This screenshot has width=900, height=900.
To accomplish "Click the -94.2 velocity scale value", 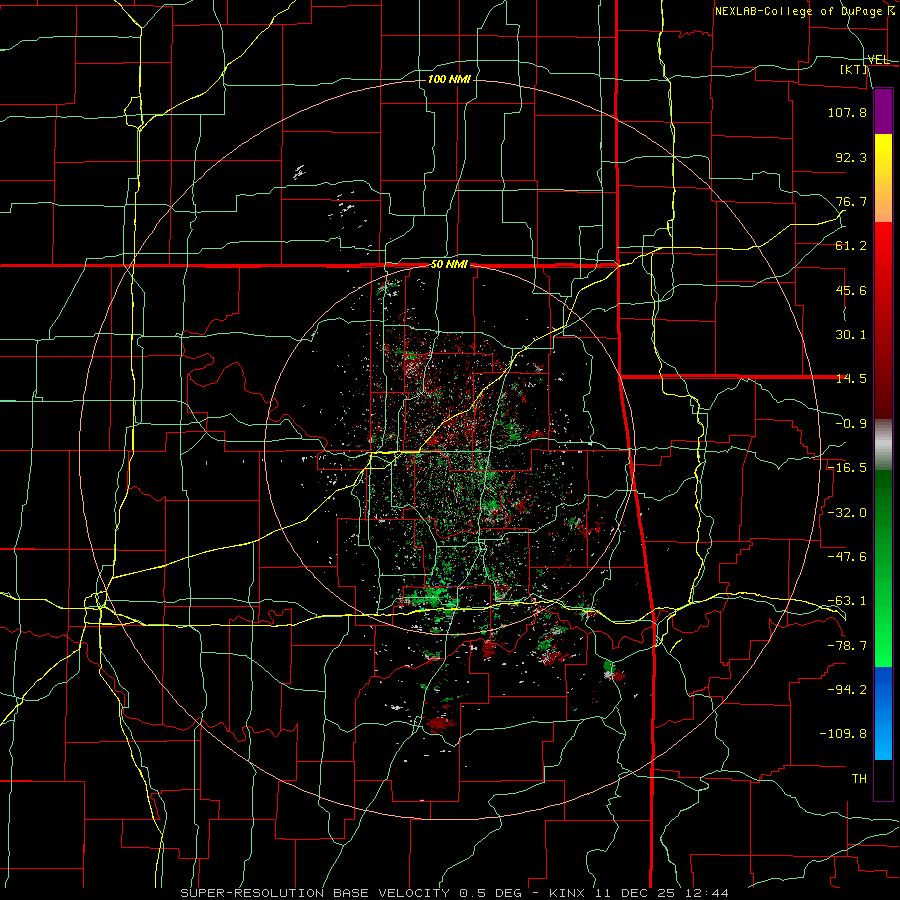I will (x=847, y=689).
